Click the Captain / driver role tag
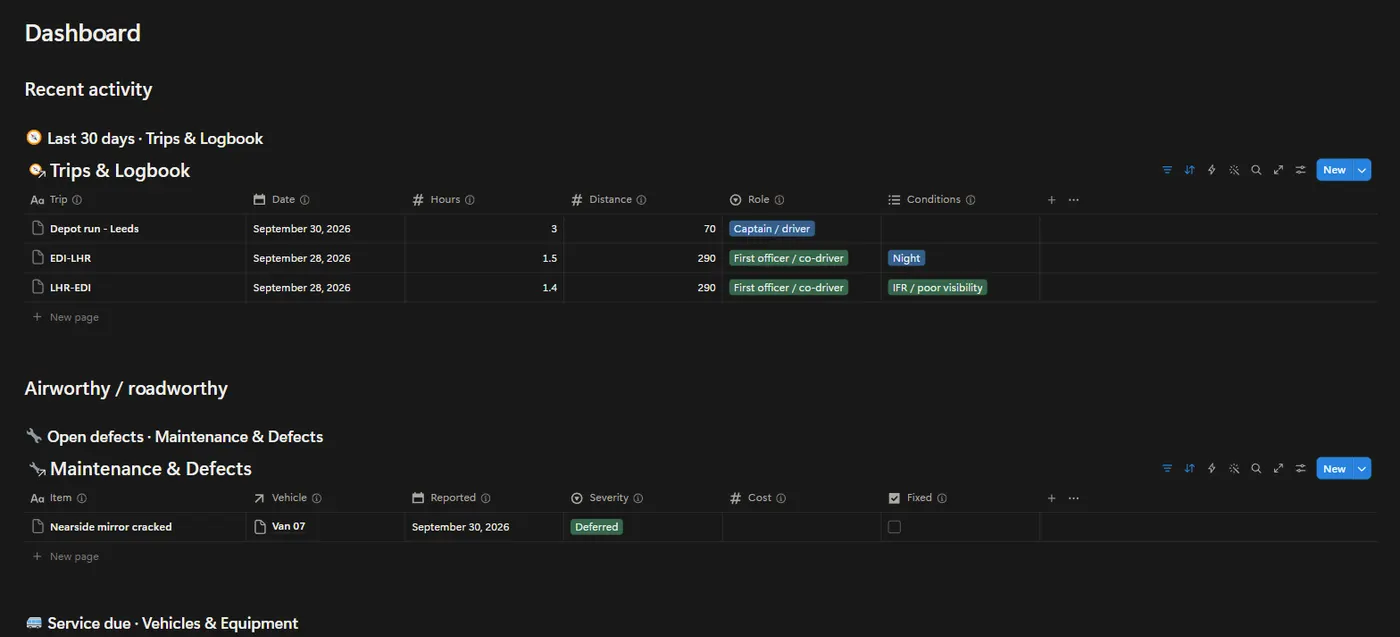This screenshot has width=1400, height=637. [772, 229]
